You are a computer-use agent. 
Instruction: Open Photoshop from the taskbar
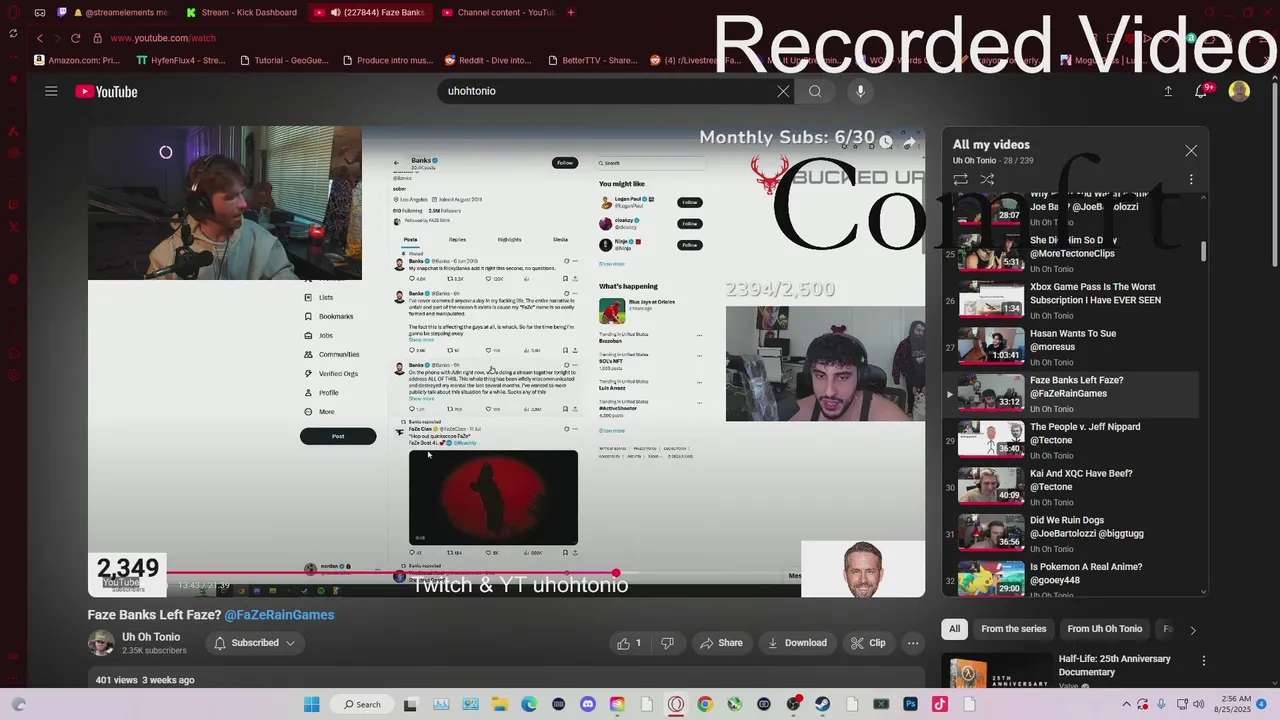(x=910, y=704)
